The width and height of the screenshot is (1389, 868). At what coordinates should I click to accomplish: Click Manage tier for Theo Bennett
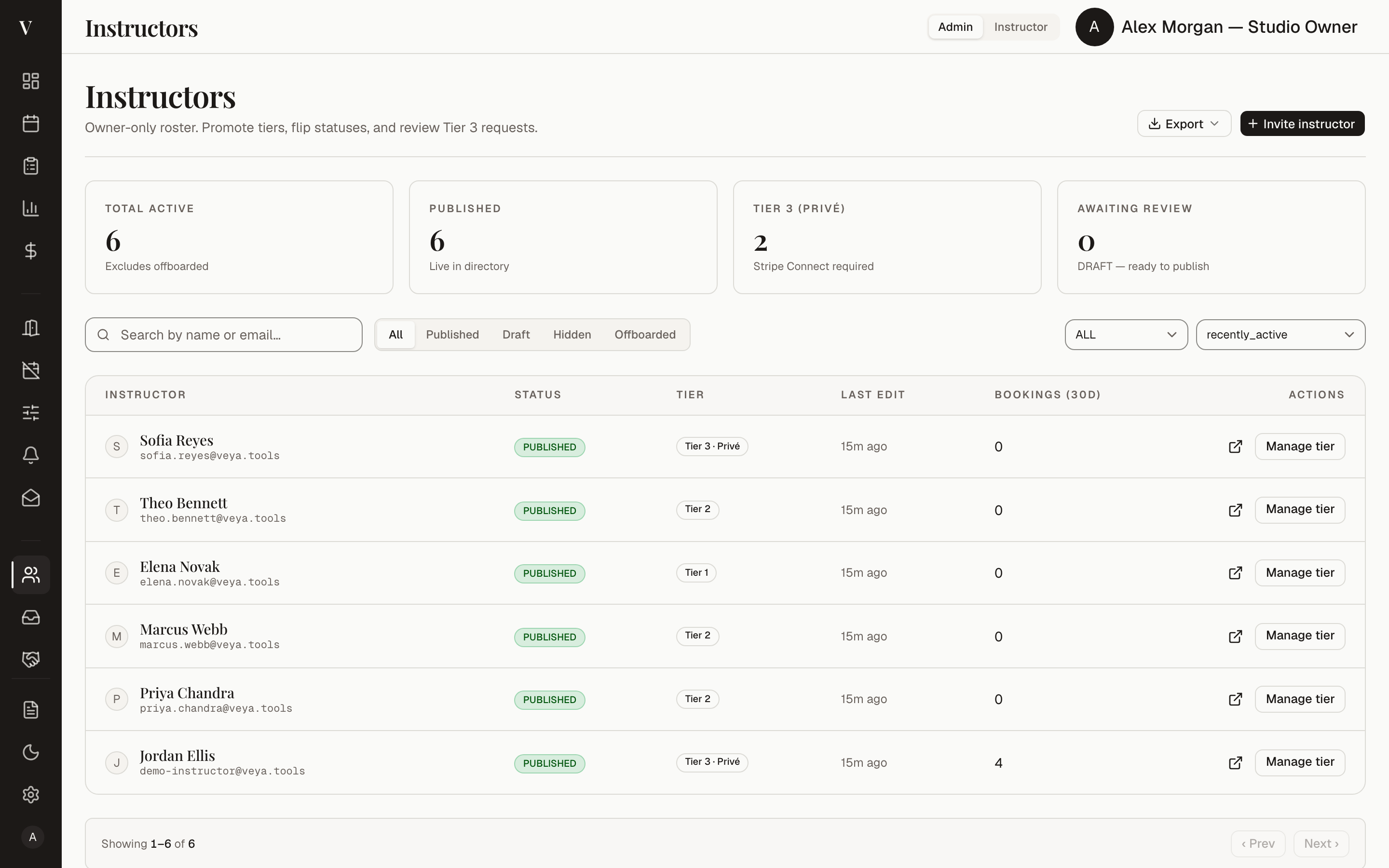pos(1300,509)
